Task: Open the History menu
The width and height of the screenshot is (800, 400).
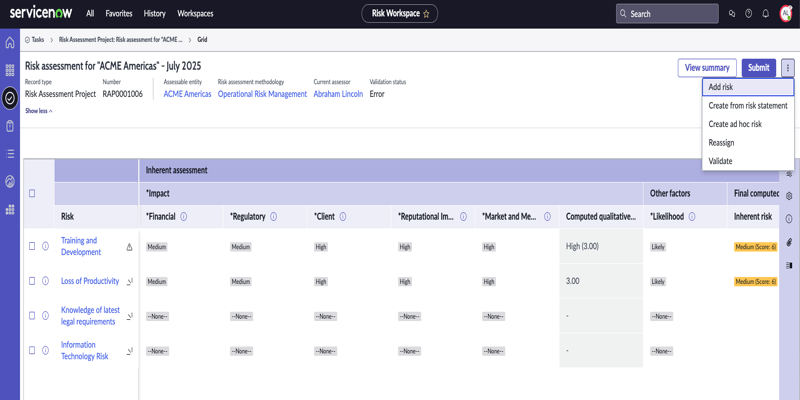Action: 155,14
